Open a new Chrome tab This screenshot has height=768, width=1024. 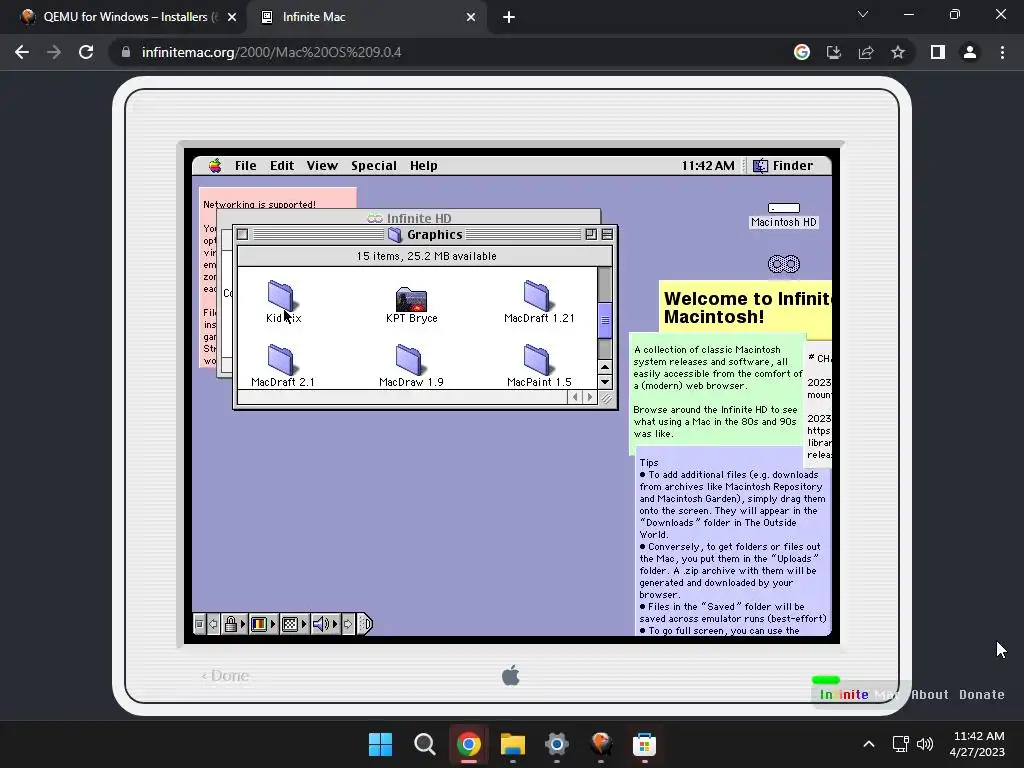509,17
